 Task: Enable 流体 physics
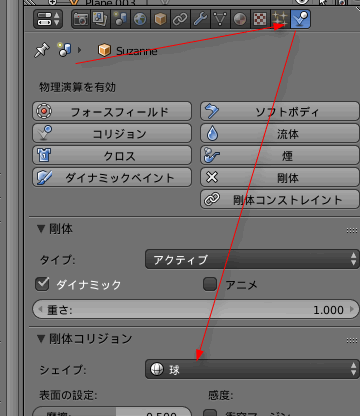[280, 133]
